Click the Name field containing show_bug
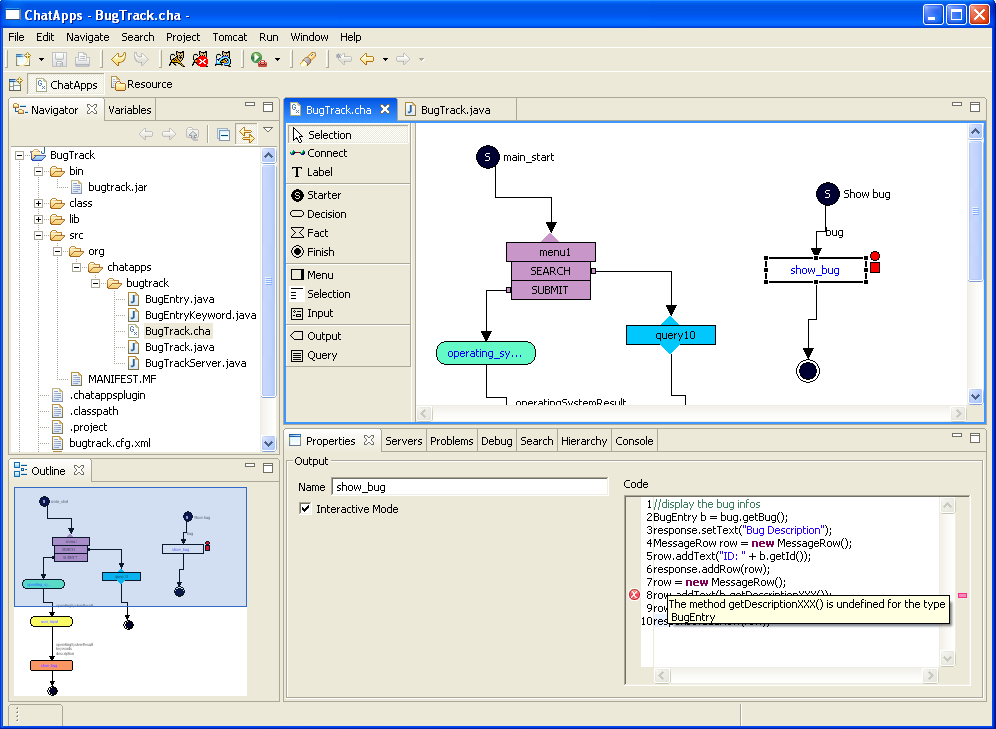 click(x=469, y=487)
